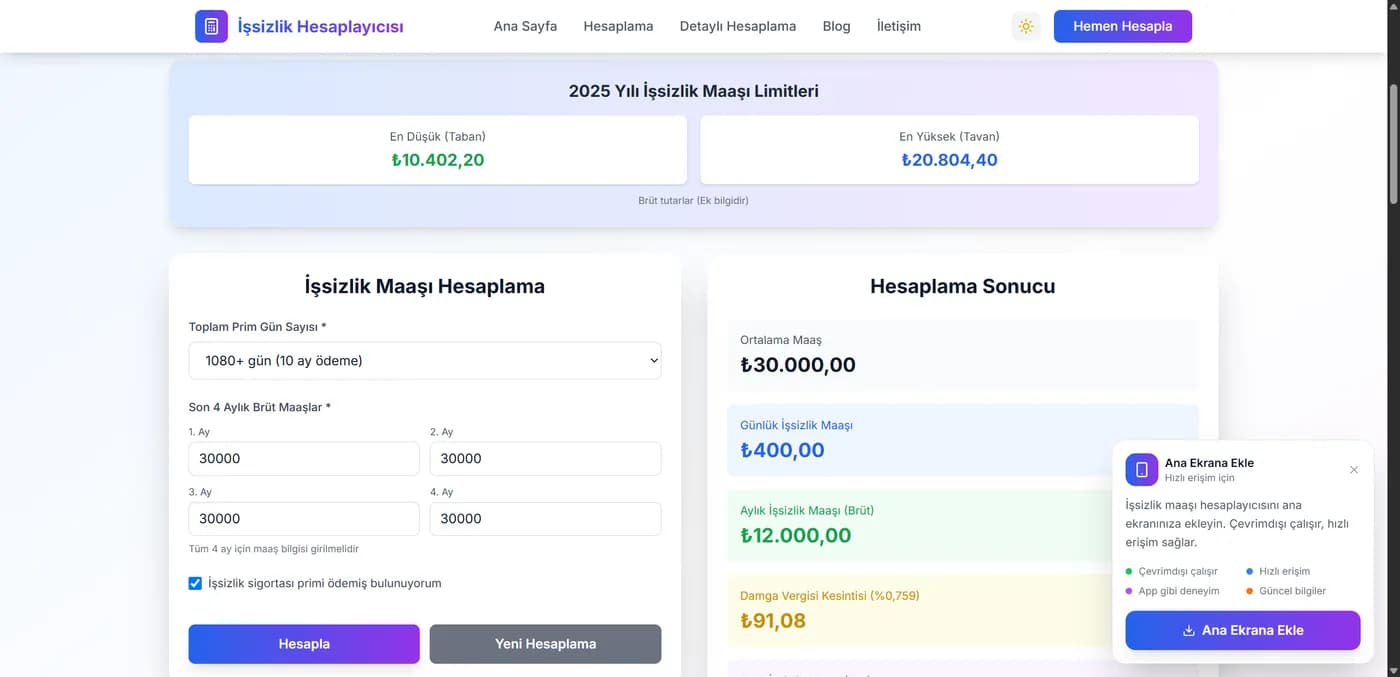Click the 2. Ay salary field
This screenshot has width=1400, height=677.
(545, 459)
